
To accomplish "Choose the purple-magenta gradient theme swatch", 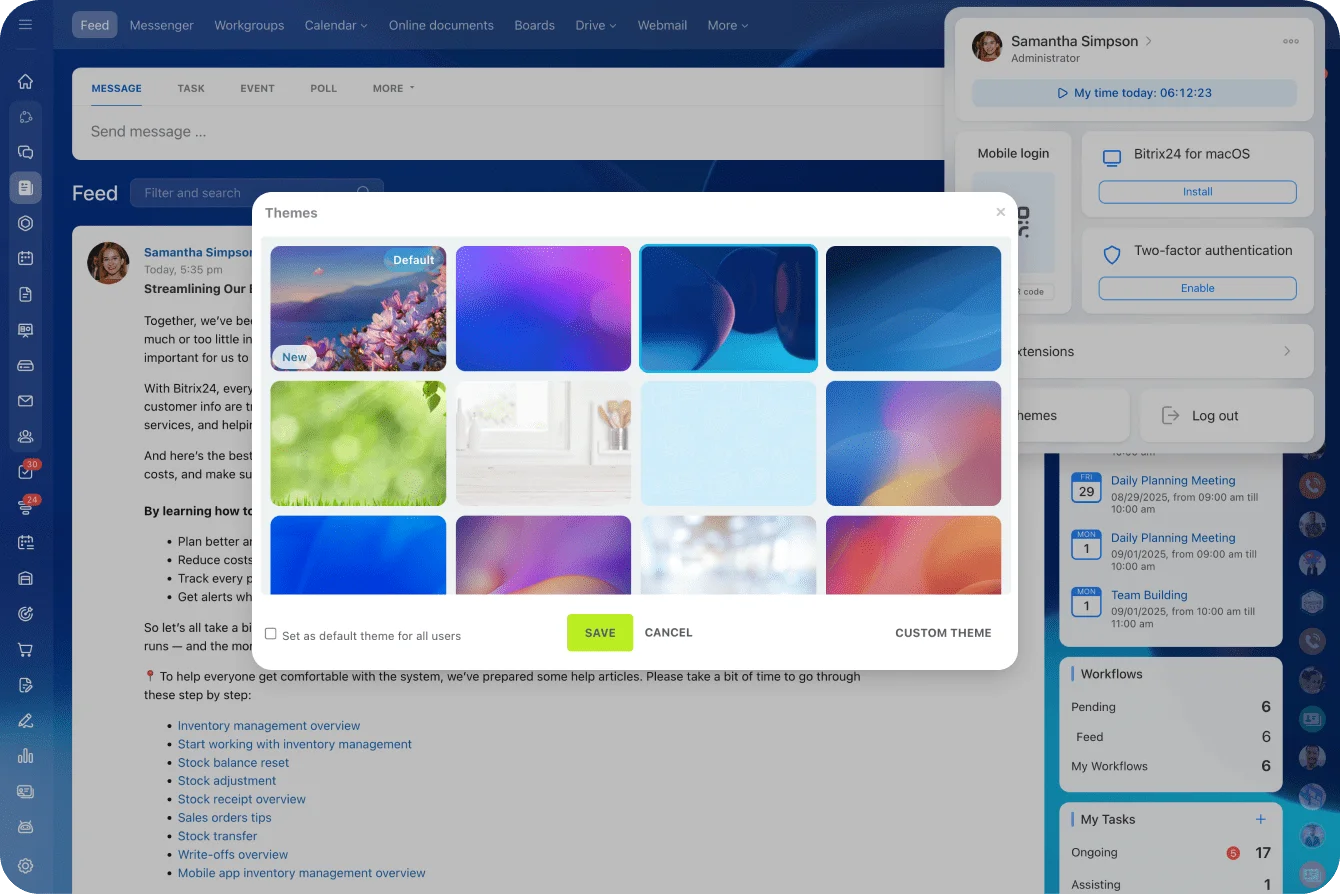I will pyautogui.click(x=543, y=309).
